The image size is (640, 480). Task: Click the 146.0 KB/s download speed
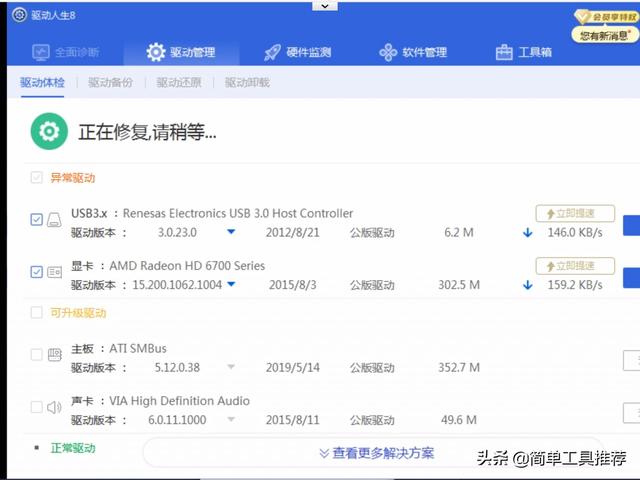[575, 233]
